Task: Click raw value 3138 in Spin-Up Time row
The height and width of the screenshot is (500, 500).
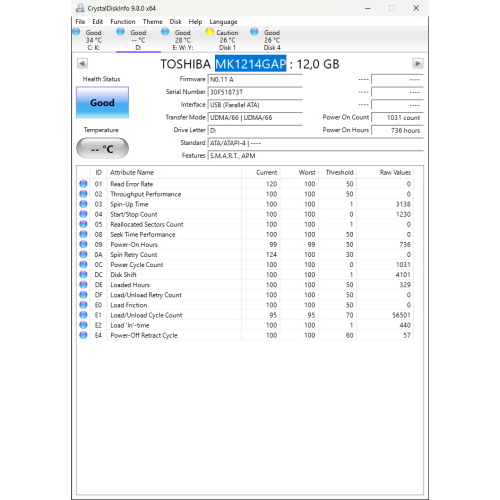Action: point(403,204)
